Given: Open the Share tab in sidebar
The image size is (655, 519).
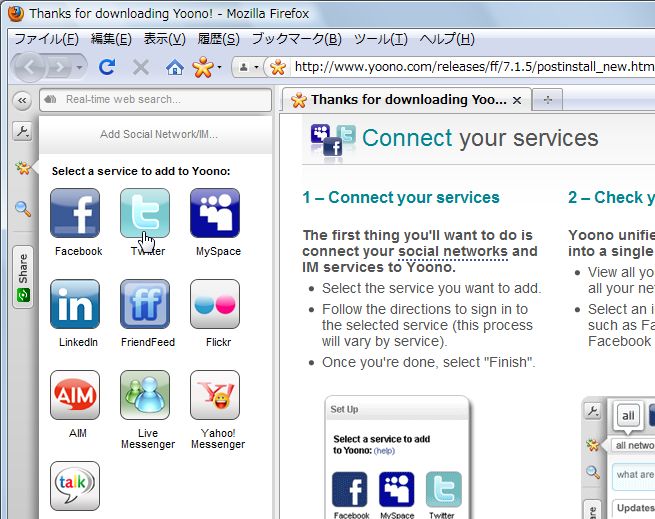Looking at the screenshot, I should 23,277.
